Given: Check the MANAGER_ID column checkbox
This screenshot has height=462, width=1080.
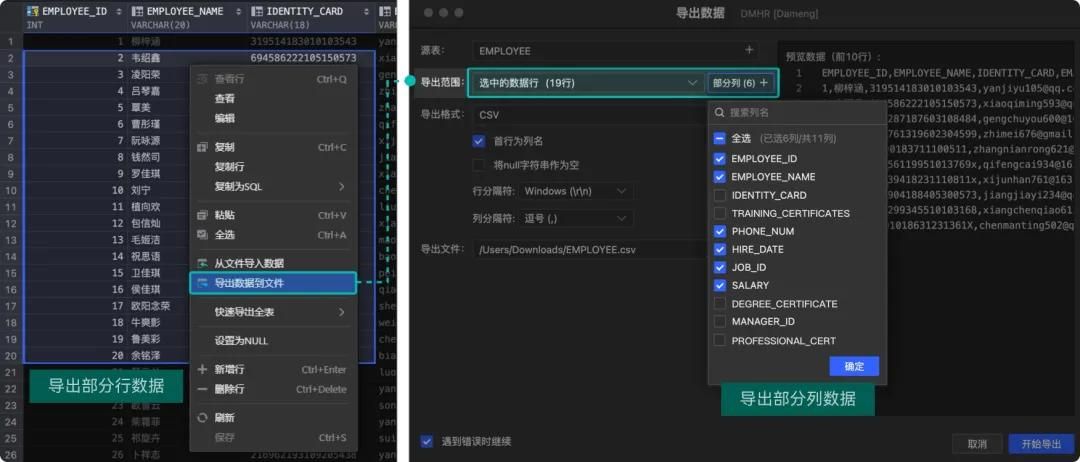Looking at the screenshot, I should coord(719,322).
